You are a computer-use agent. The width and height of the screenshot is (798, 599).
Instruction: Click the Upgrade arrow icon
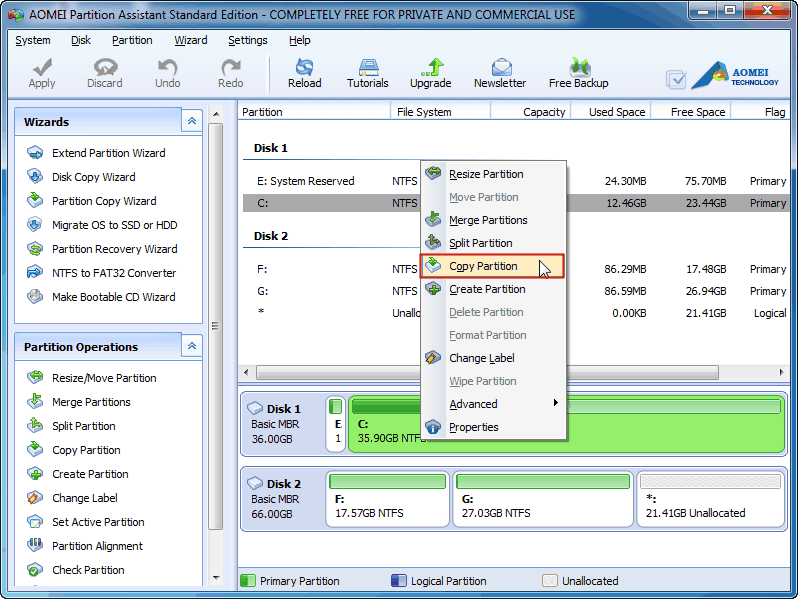coord(432,67)
